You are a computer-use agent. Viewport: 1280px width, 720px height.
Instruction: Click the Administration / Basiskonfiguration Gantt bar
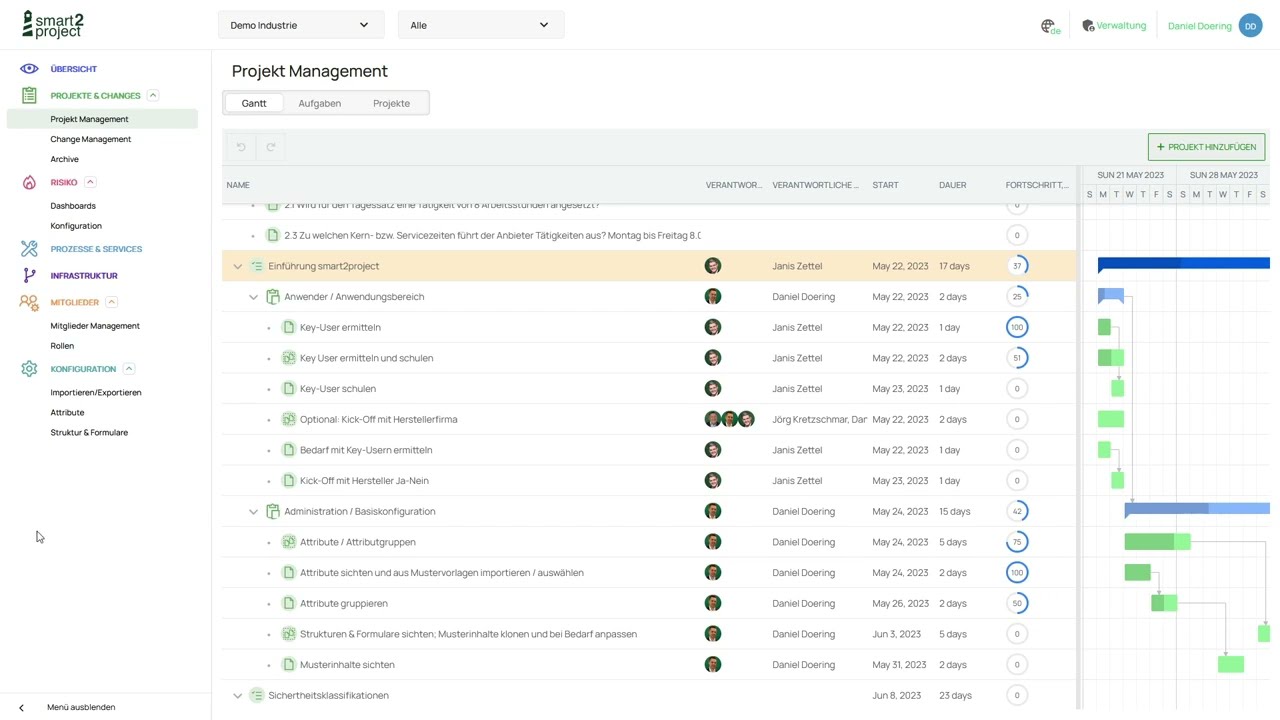tap(1197, 510)
